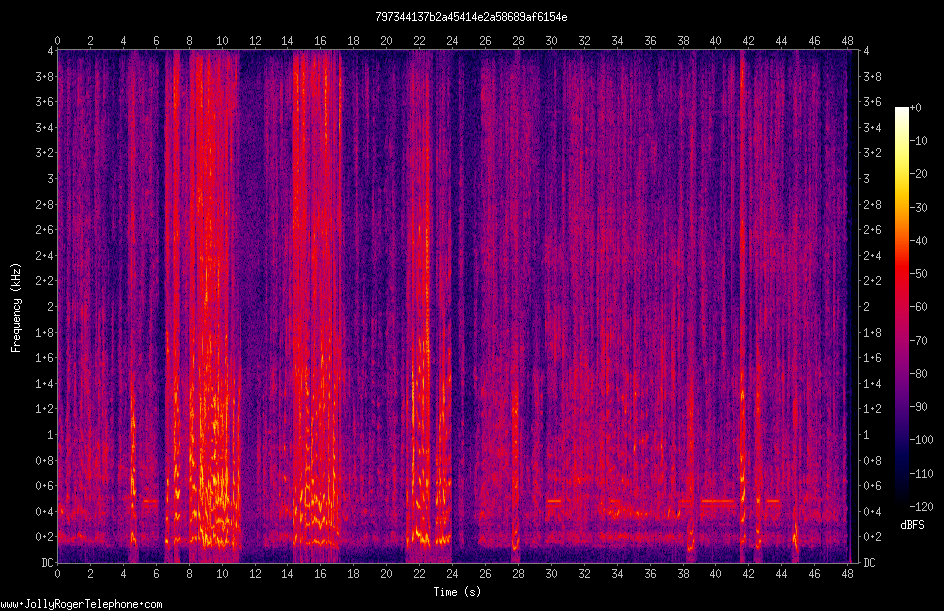The width and height of the screenshot is (944, 611).
Task: Click the "dBFS" colorbar unit label
Action: (912, 525)
